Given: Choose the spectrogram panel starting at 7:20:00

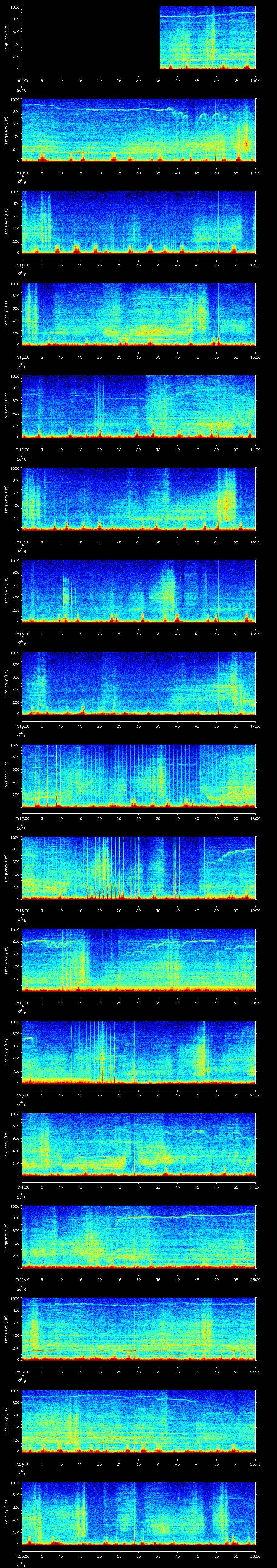Looking at the screenshot, I should coord(139,1052).
